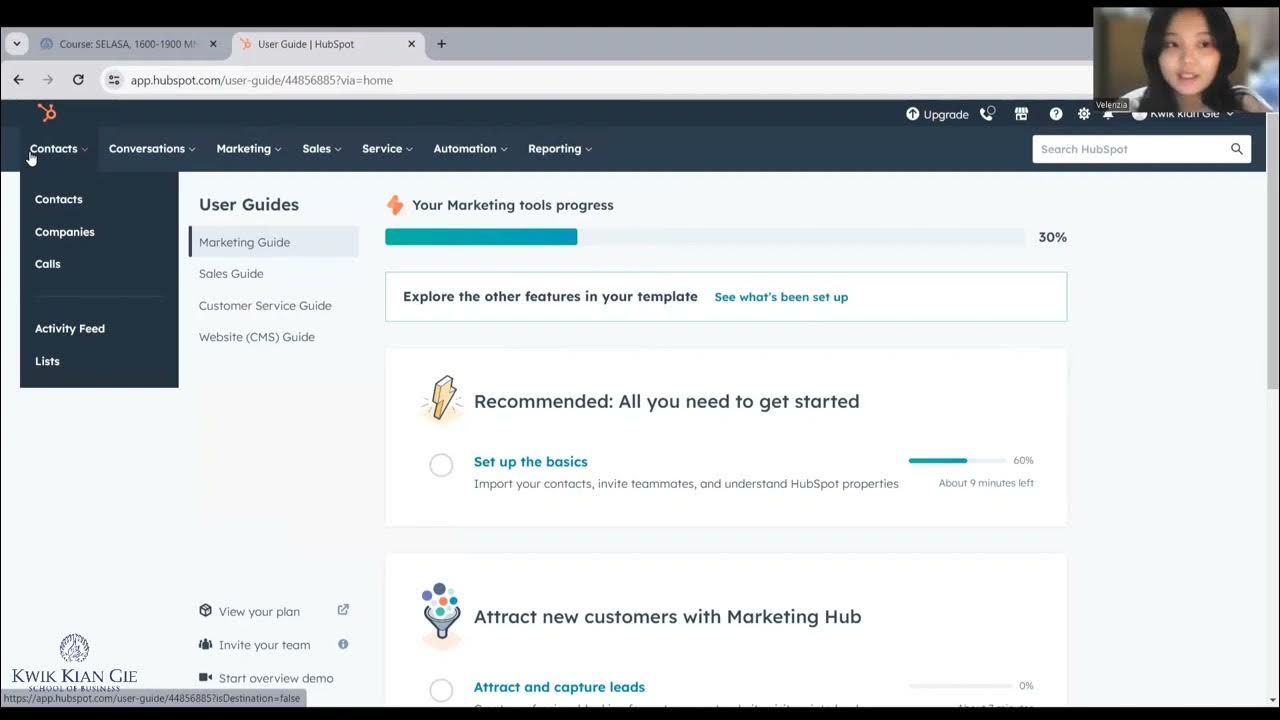
Task: Close the Course SELASA tab
Action: 213,44
